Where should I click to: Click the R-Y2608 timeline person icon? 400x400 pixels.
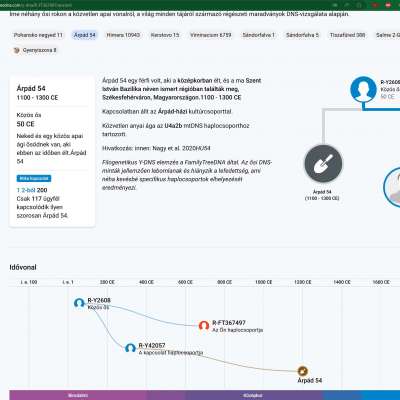79,303
